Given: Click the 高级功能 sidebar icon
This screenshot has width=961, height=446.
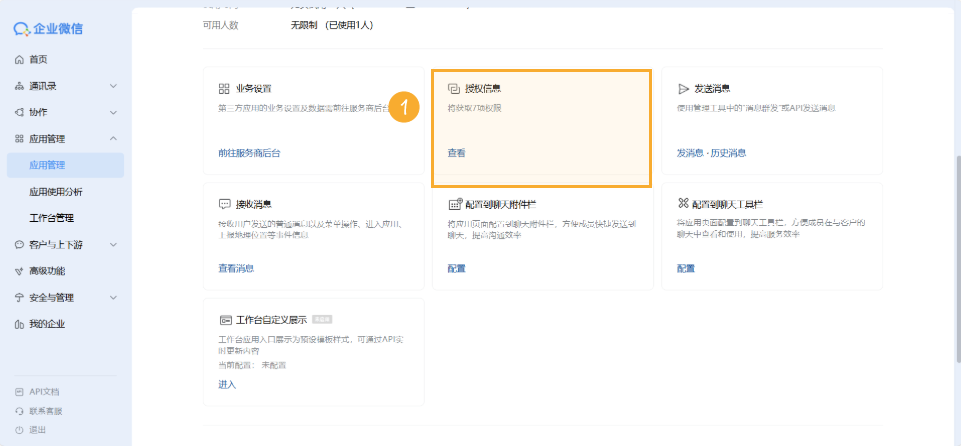Looking at the screenshot, I should tap(19, 271).
